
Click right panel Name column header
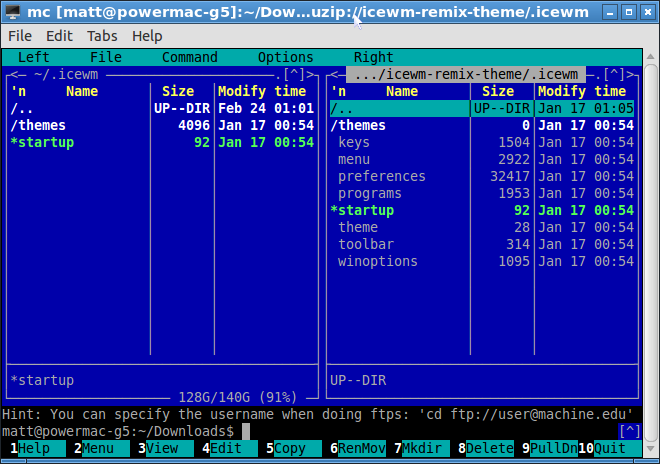(402, 91)
